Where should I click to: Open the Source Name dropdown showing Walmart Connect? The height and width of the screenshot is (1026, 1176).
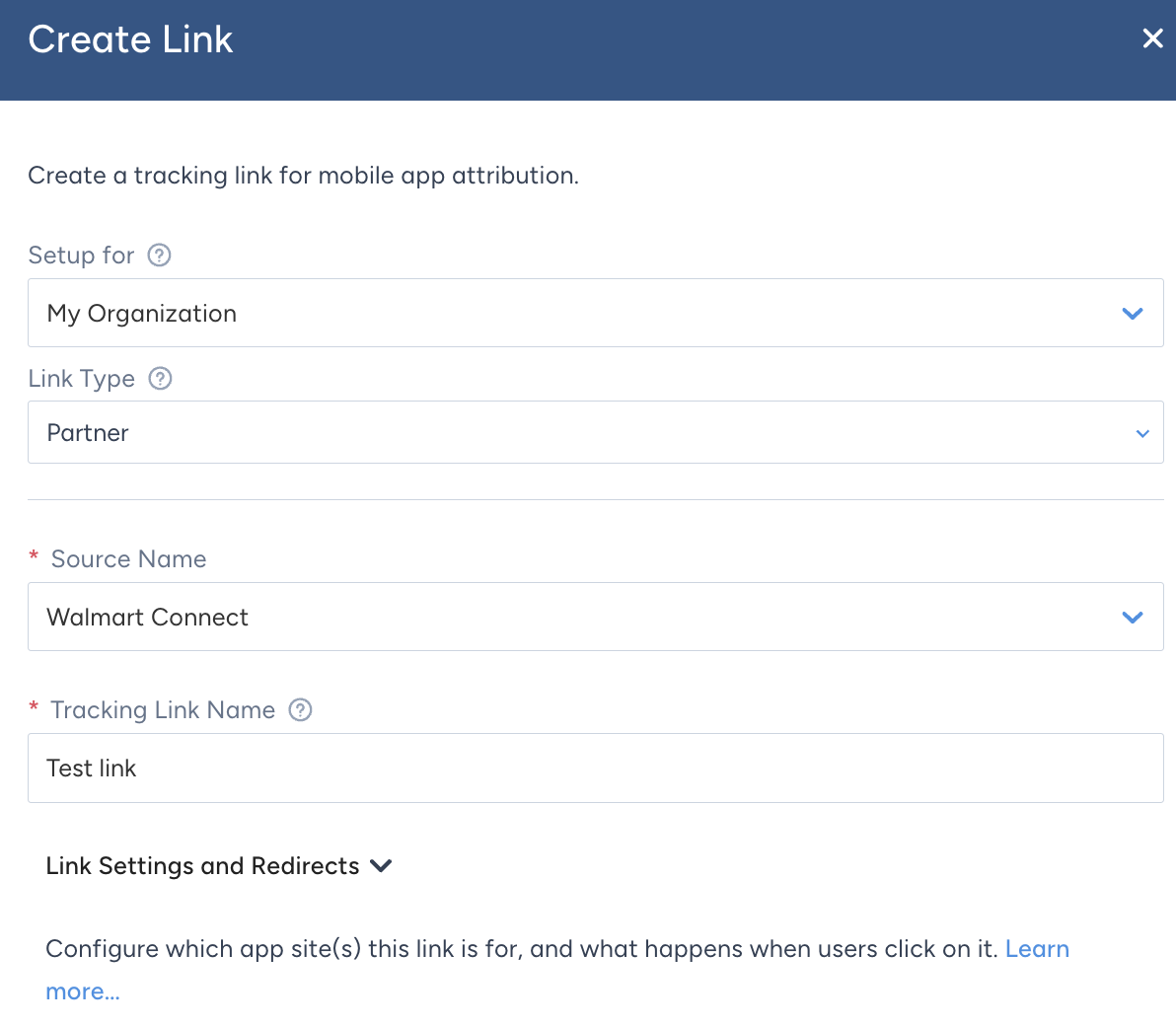click(x=596, y=617)
